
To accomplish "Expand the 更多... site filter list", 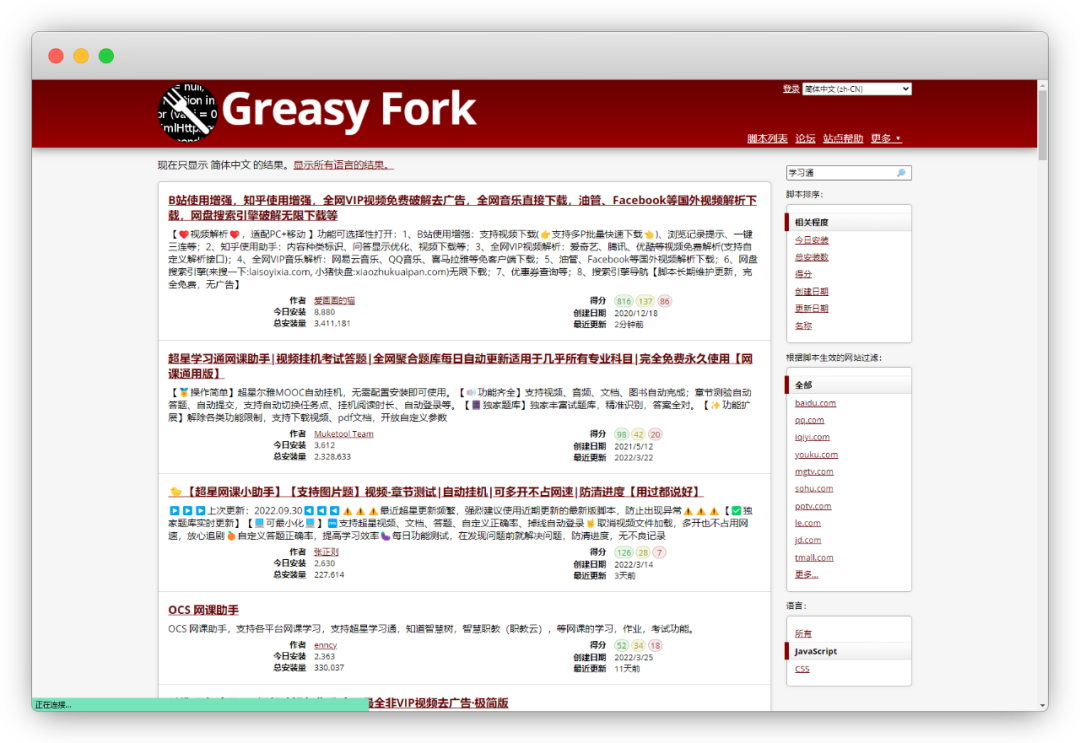I will click(x=807, y=574).
